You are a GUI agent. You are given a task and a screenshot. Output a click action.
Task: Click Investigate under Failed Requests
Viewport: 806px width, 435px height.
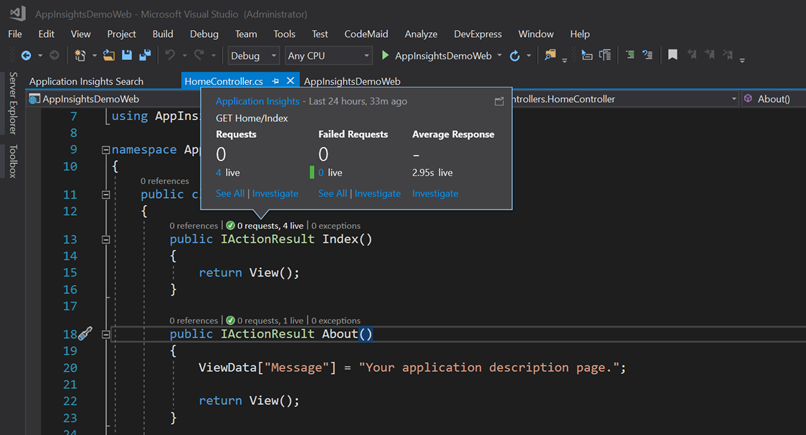(x=377, y=193)
